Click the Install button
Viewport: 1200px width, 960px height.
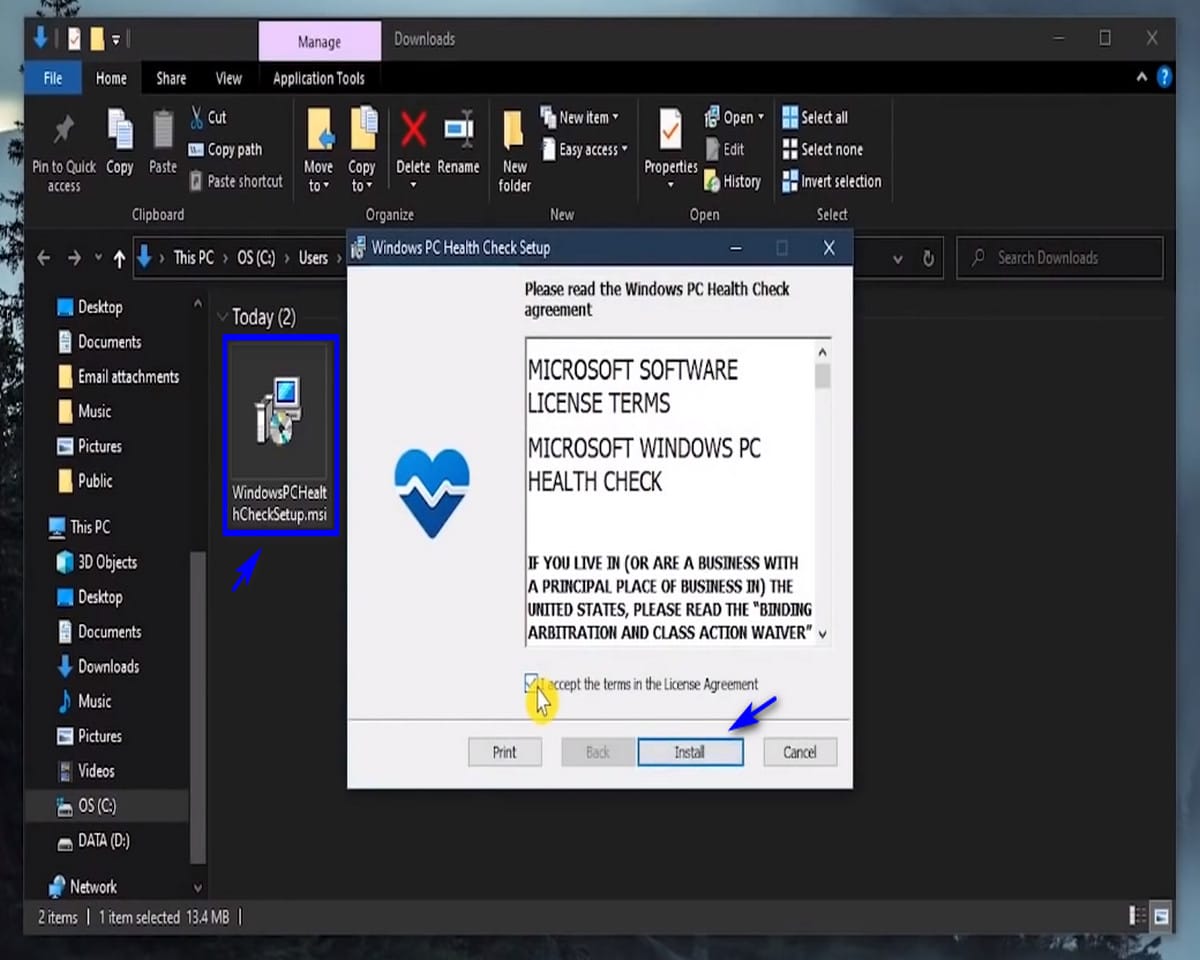coord(690,752)
